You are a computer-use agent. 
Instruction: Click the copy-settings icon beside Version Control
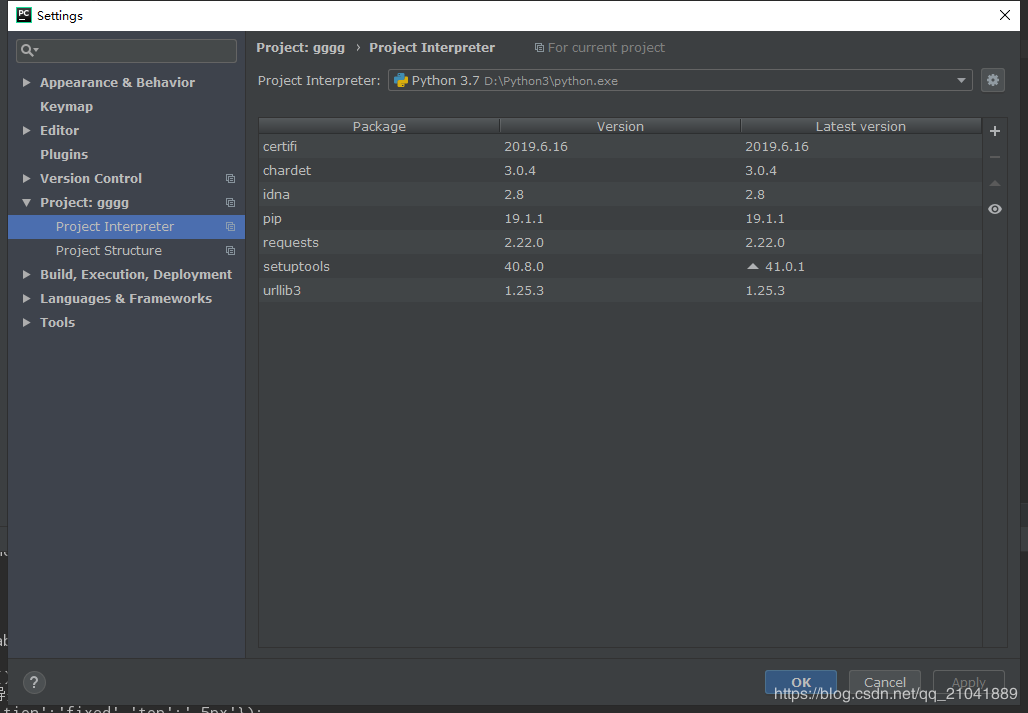pyautogui.click(x=230, y=178)
